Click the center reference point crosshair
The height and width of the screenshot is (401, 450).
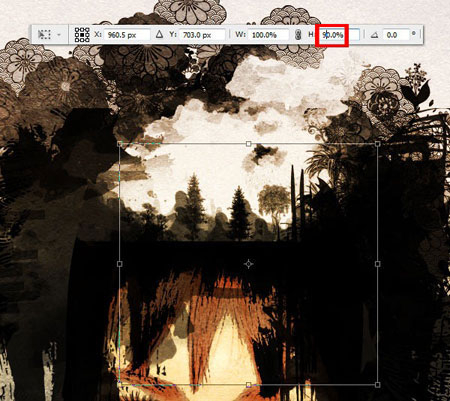(248, 264)
